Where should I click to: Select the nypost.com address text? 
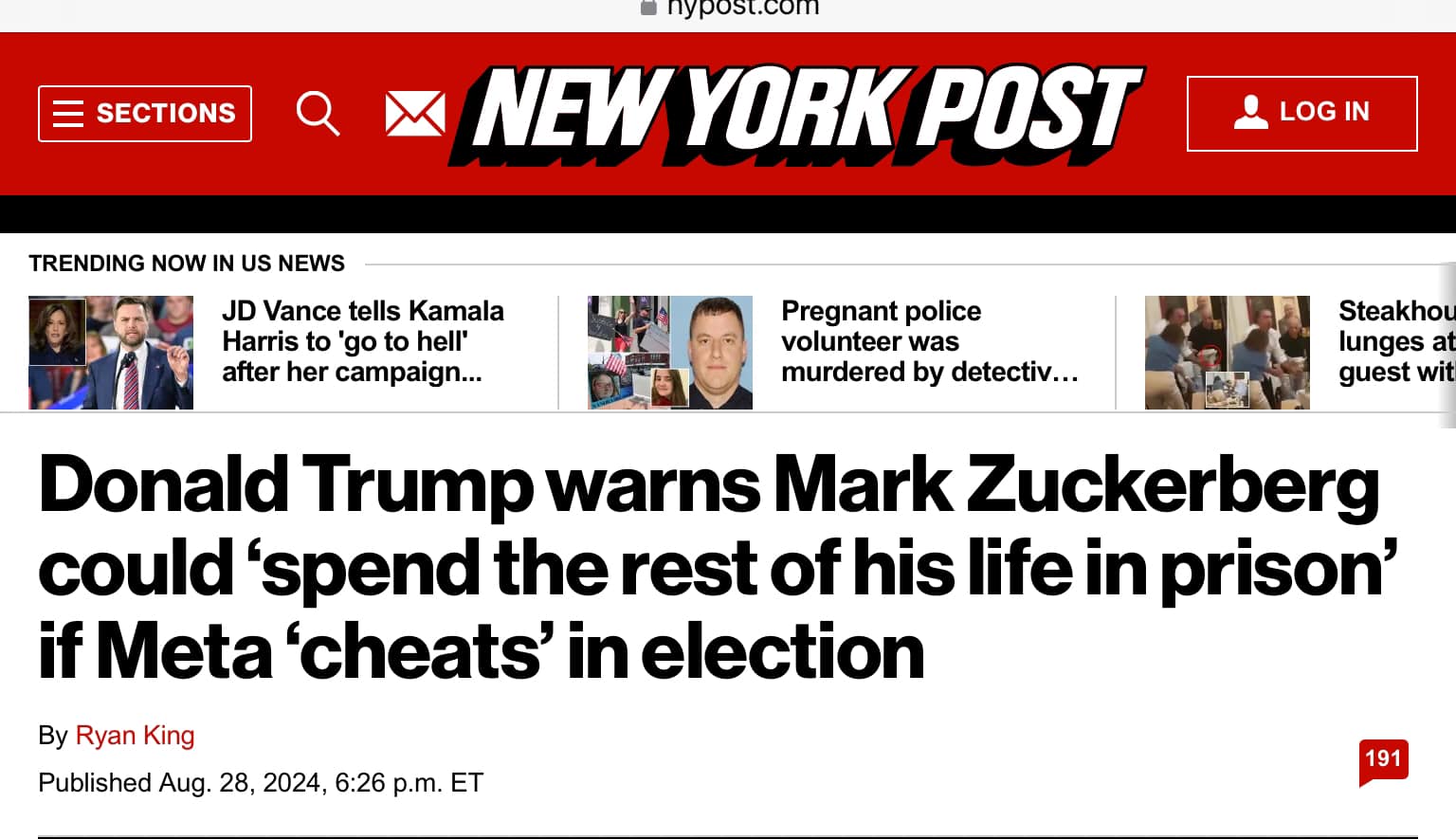click(x=743, y=8)
